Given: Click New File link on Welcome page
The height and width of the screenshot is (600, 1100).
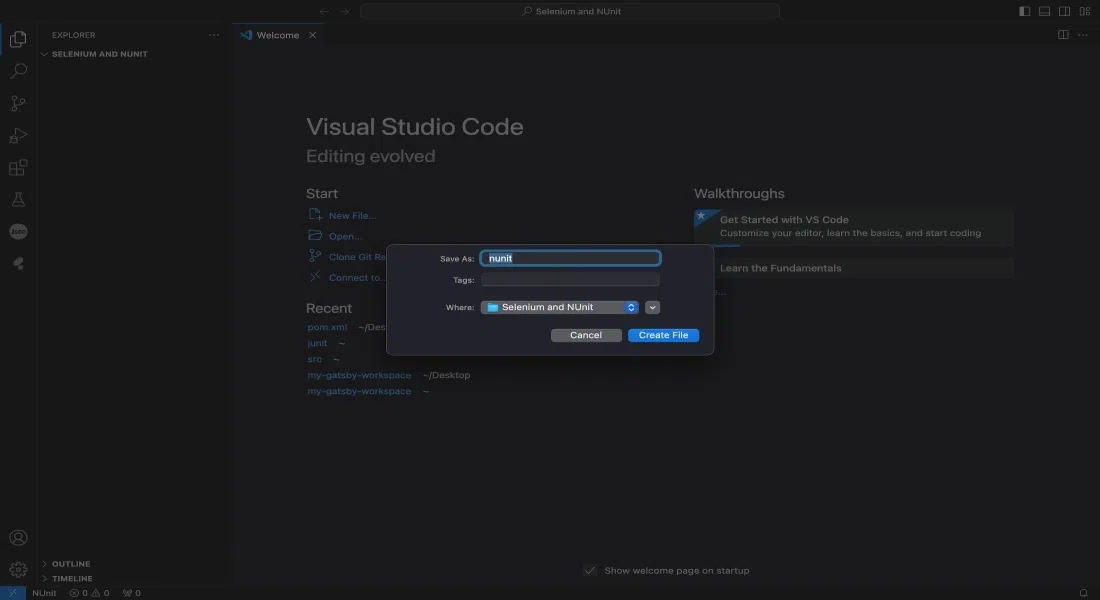Looking at the screenshot, I should tap(352, 215).
